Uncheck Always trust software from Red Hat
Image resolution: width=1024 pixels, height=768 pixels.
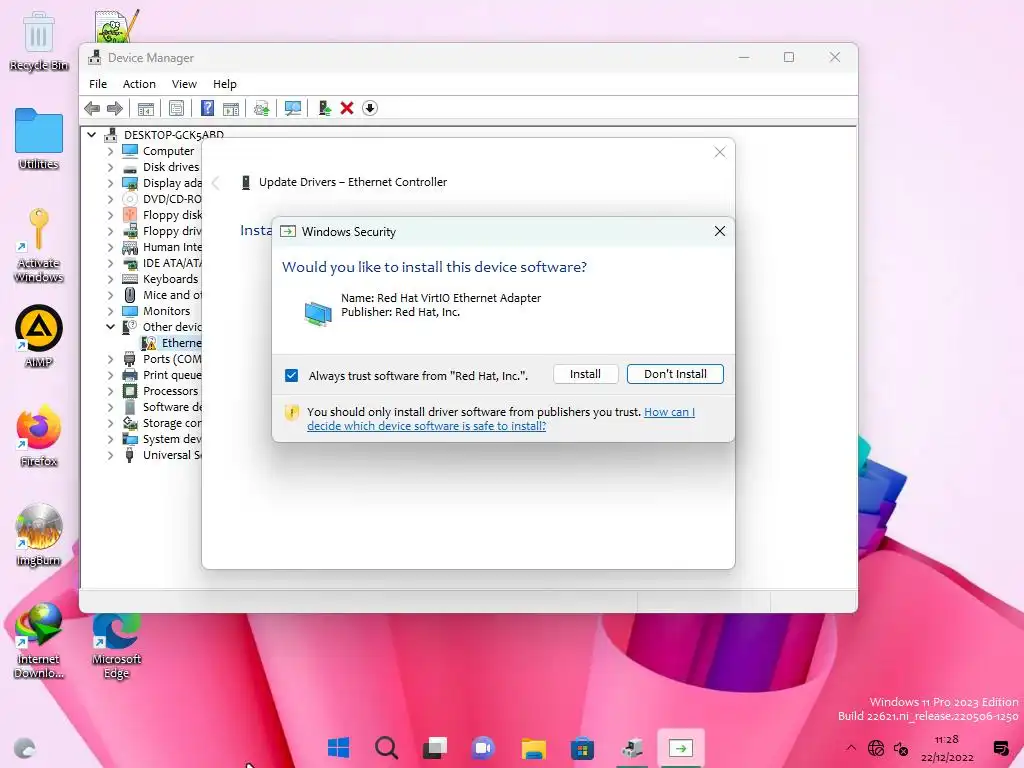click(x=291, y=376)
